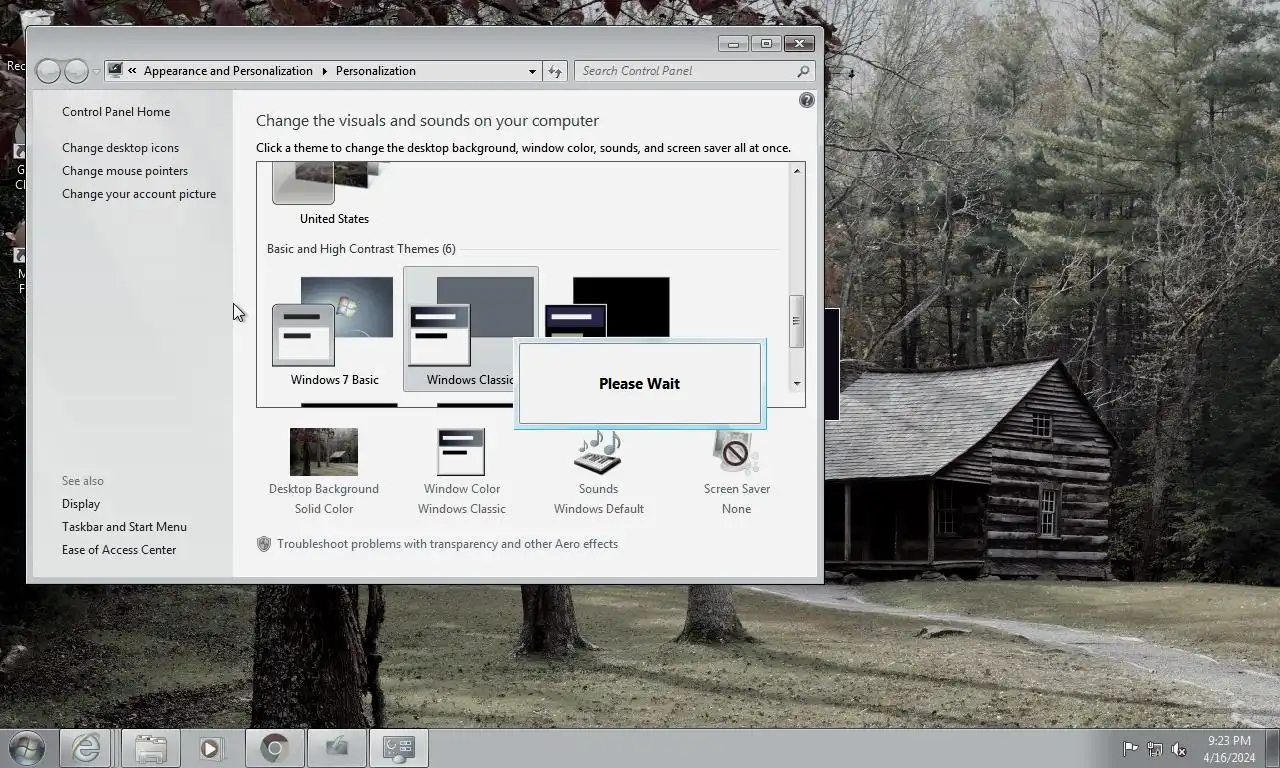Open the Help question mark icon

807,100
